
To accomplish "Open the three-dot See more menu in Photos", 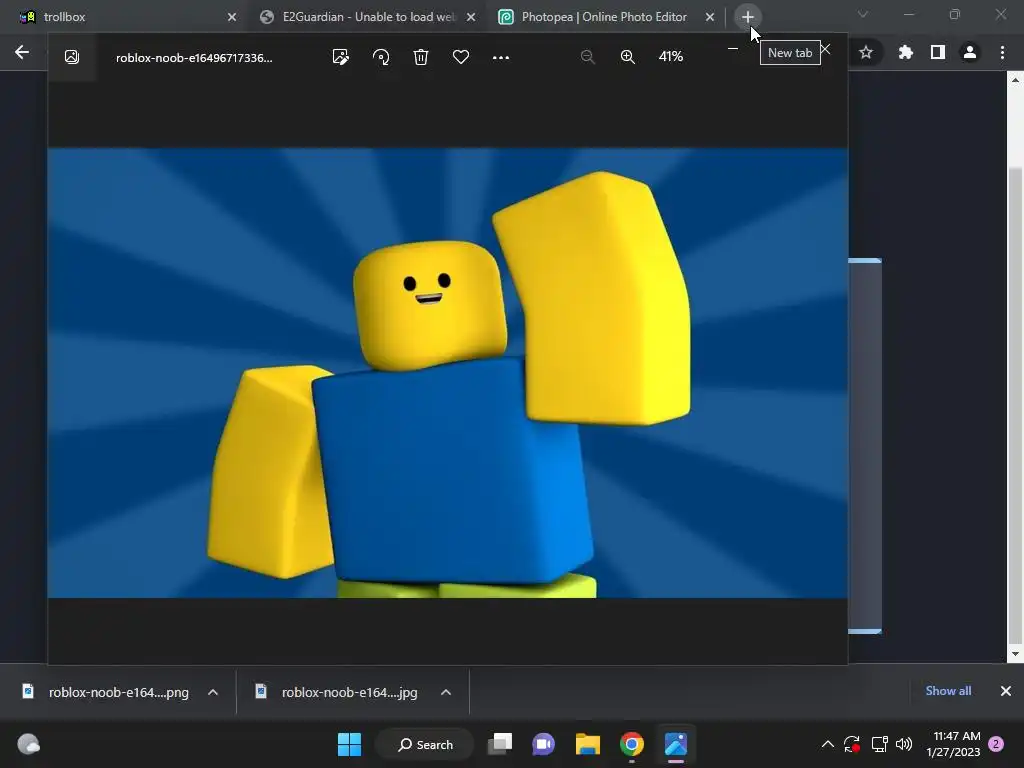I will (x=501, y=57).
